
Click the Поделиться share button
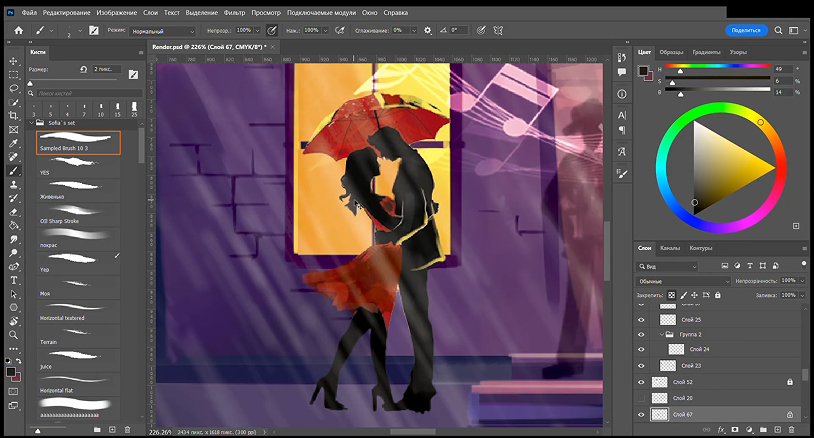pos(747,31)
